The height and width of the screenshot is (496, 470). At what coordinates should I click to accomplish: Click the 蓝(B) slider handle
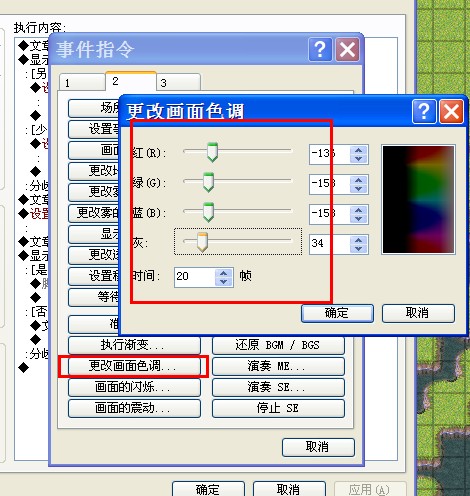pos(209,212)
